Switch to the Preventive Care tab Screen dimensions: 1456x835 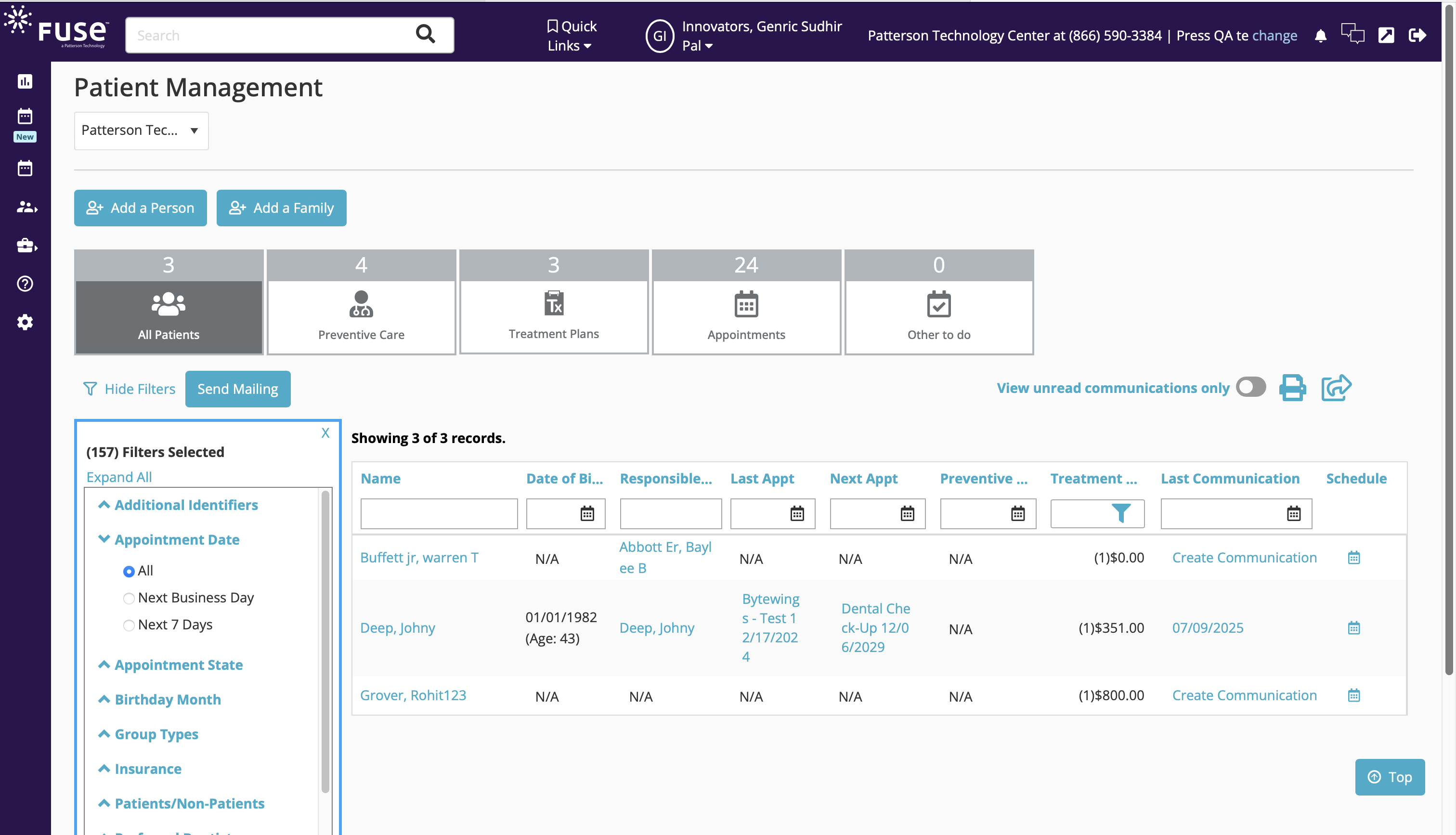point(361,302)
